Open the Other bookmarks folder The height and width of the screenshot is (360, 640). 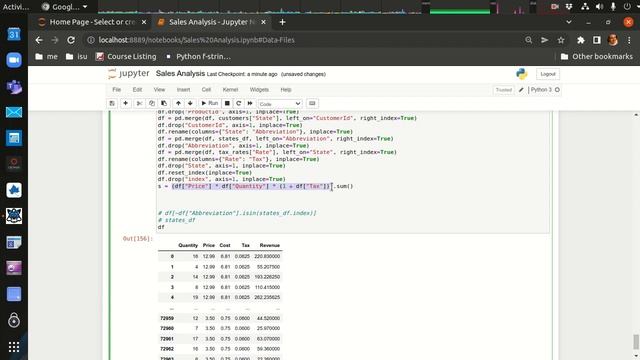[x=597, y=56]
